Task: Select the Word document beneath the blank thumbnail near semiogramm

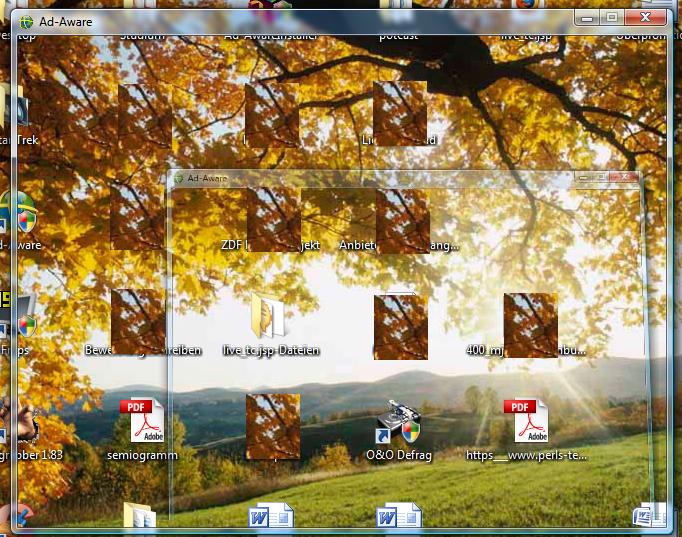Action: tap(271, 515)
